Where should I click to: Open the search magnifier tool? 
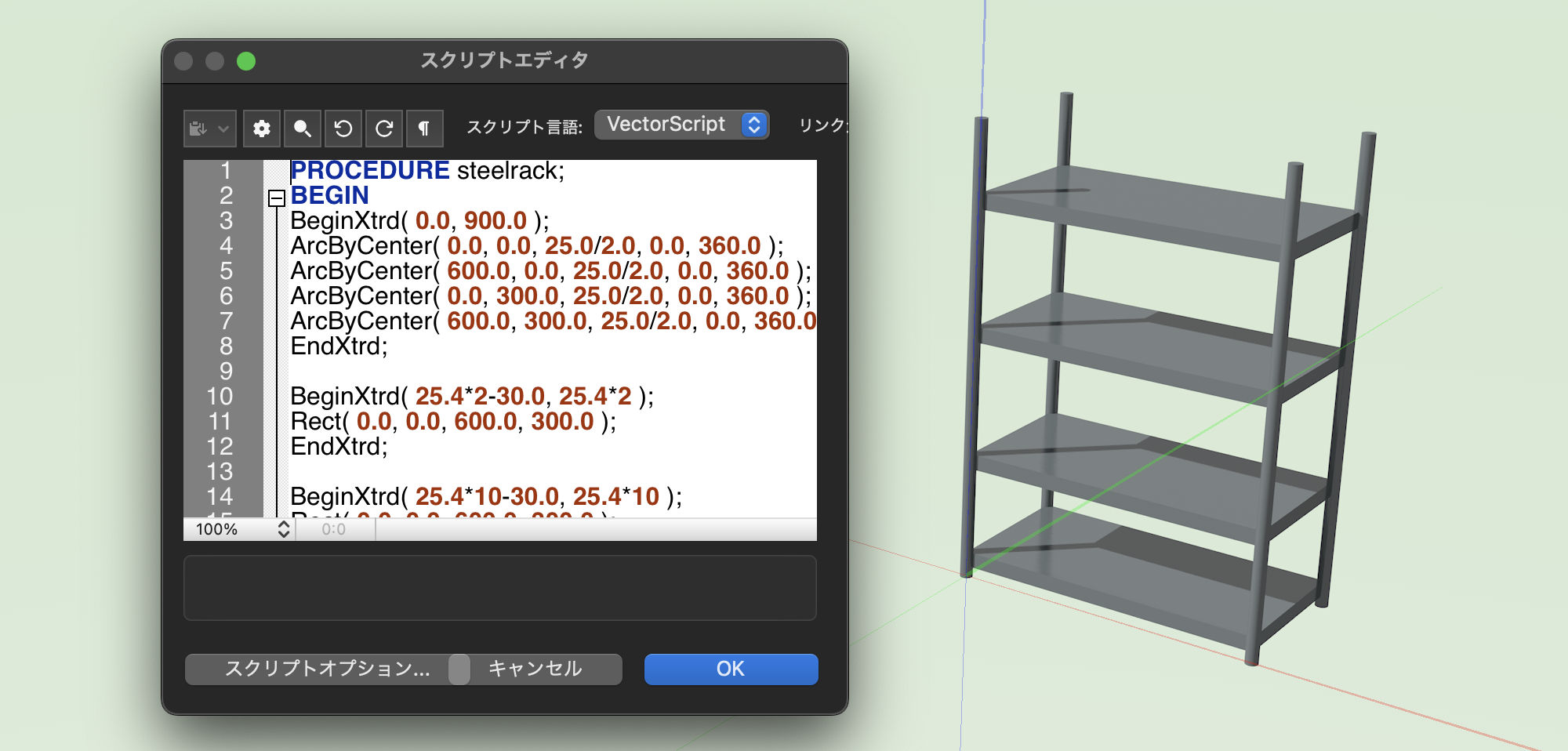[303, 129]
